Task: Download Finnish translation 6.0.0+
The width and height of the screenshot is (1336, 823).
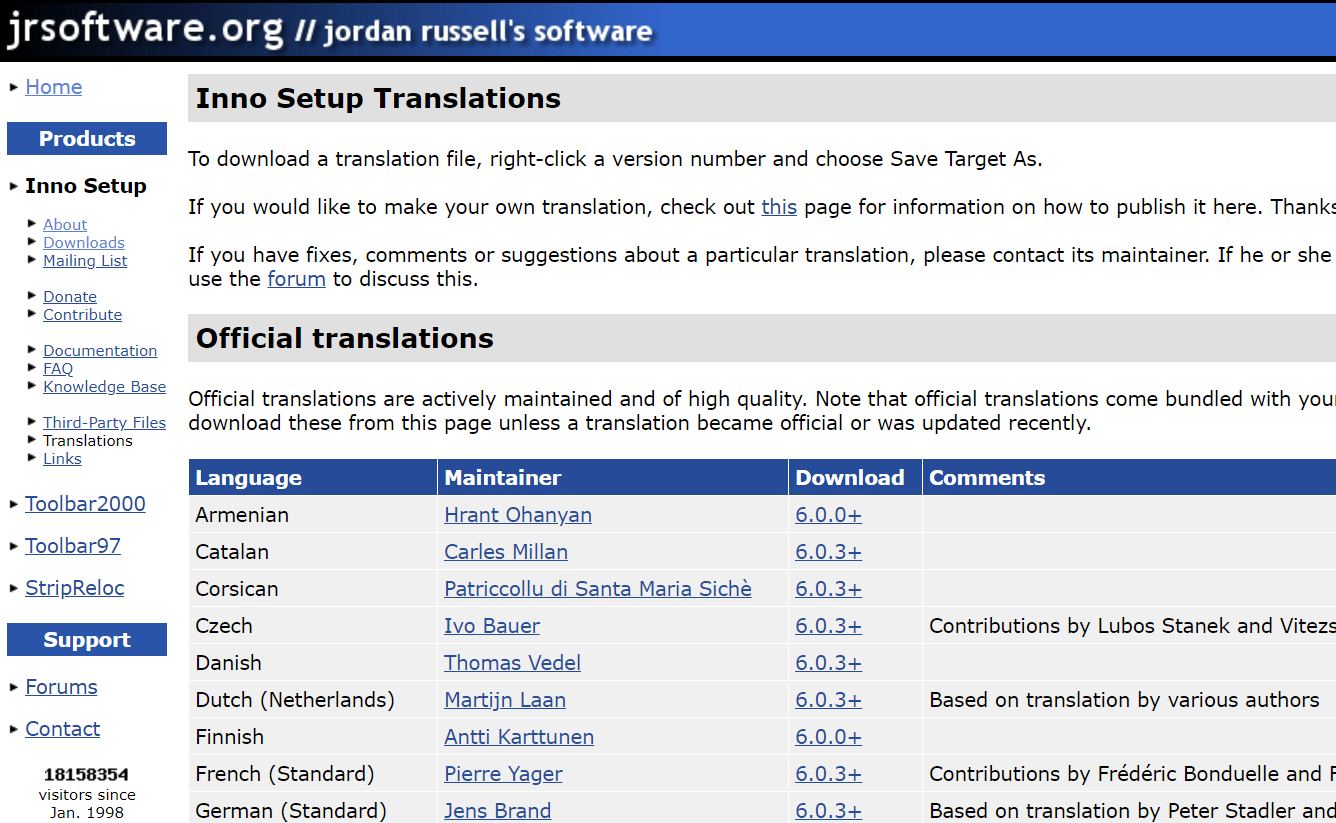Action: pos(828,737)
